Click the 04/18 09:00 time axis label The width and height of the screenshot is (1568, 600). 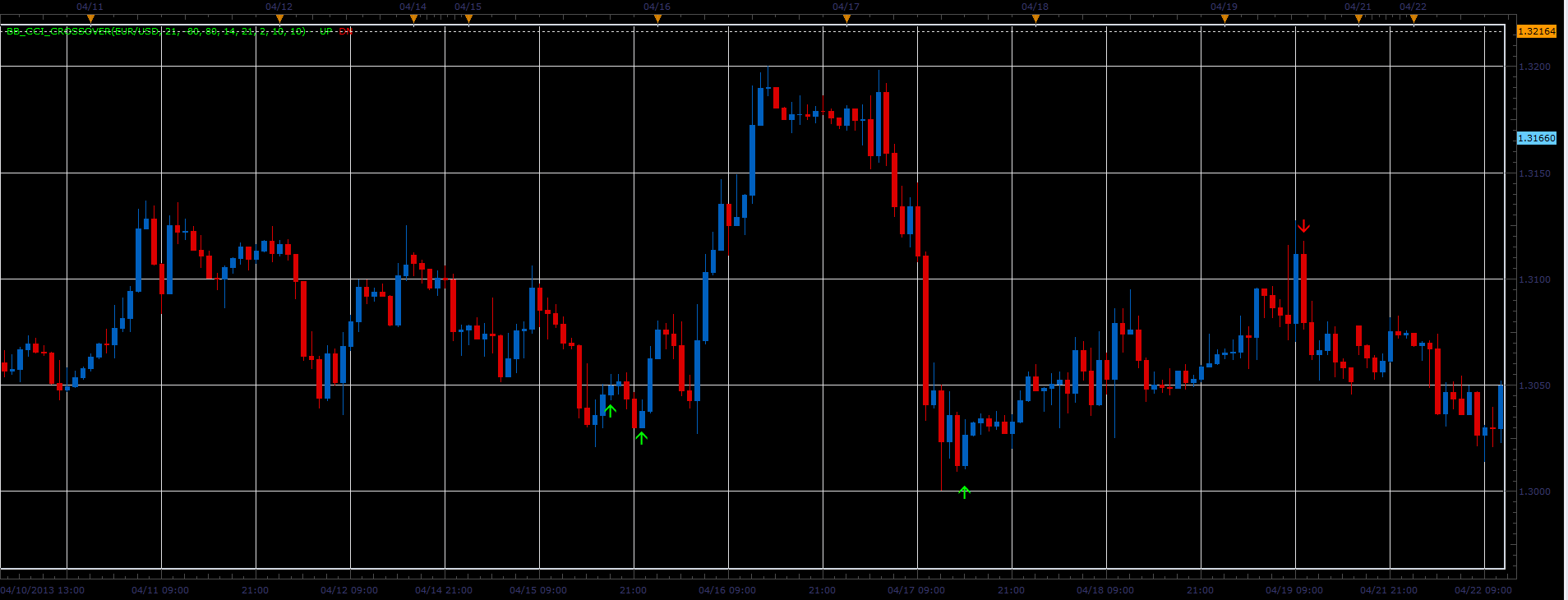tap(1105, 590)
